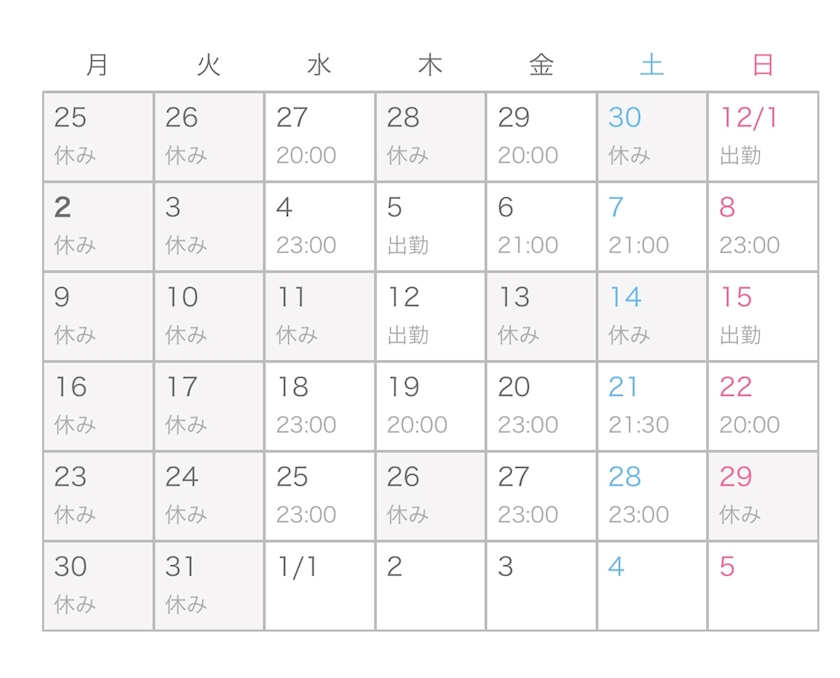Select Saturday the 7th at 21:00

[x=652, y=227]
